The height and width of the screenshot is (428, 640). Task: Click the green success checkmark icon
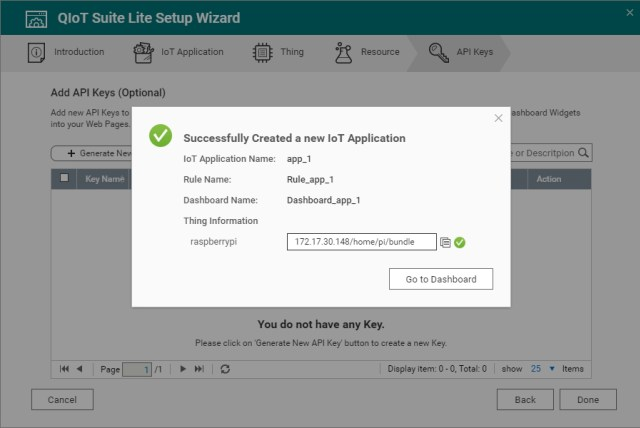160,135
